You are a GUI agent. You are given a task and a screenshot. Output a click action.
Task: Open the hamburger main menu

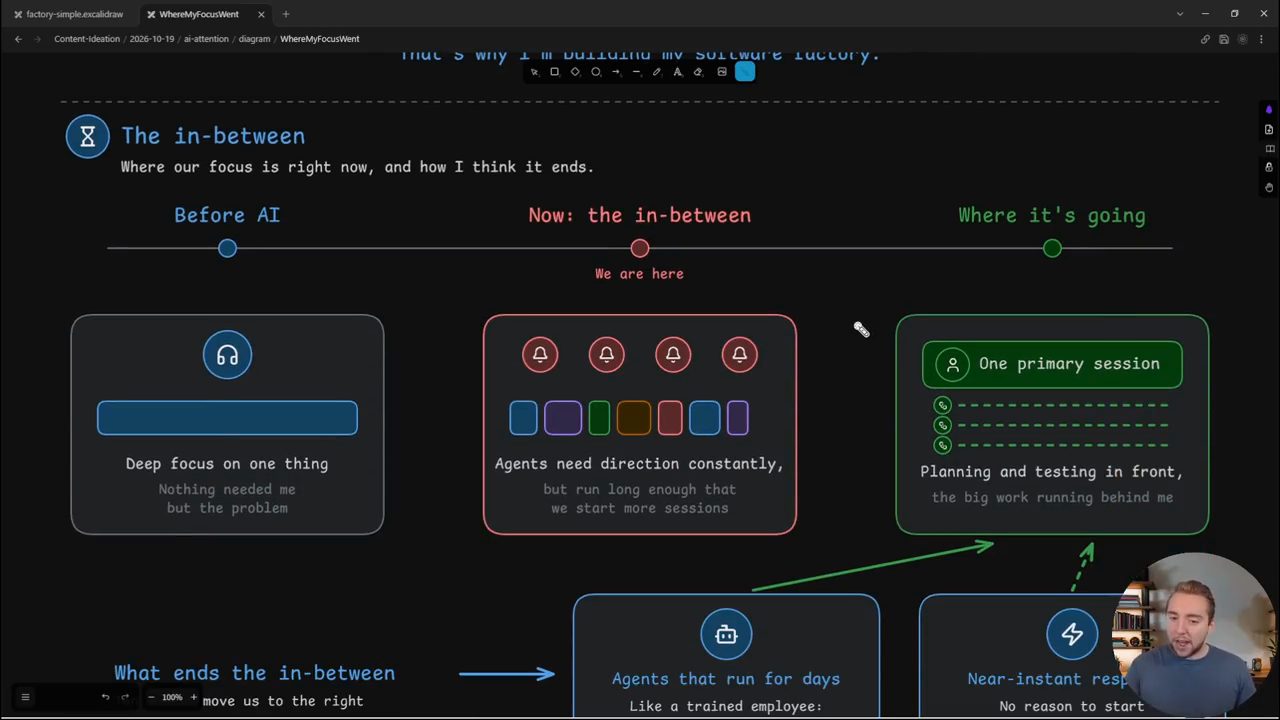[x=25, y=697]
